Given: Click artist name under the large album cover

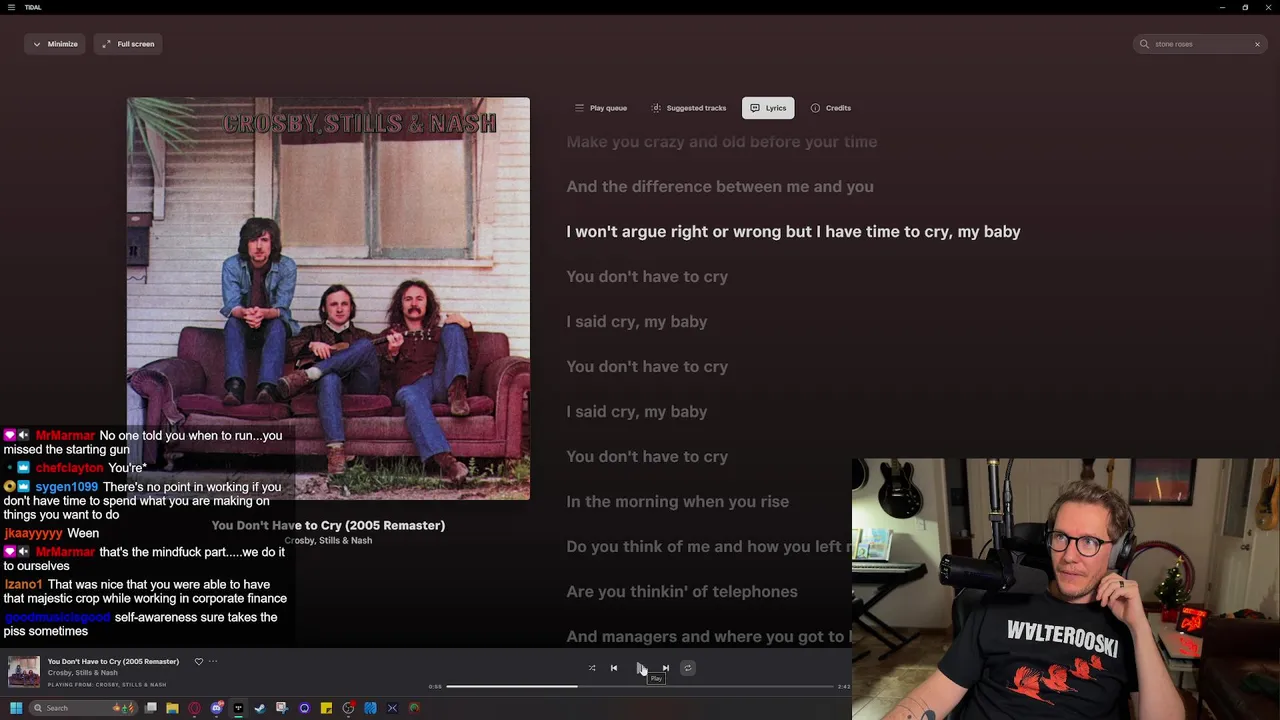Looking at the screenshot, I should click(328, 540).
